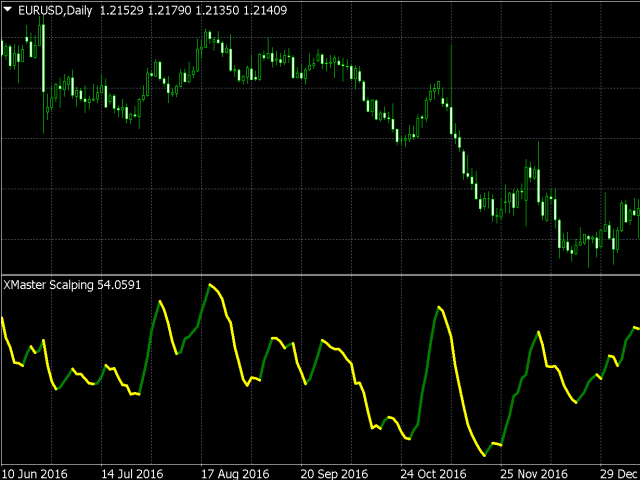Click the 14 Jul 2016 date label
The height and width of the screenshot is (480, 640).
[131, 473]
